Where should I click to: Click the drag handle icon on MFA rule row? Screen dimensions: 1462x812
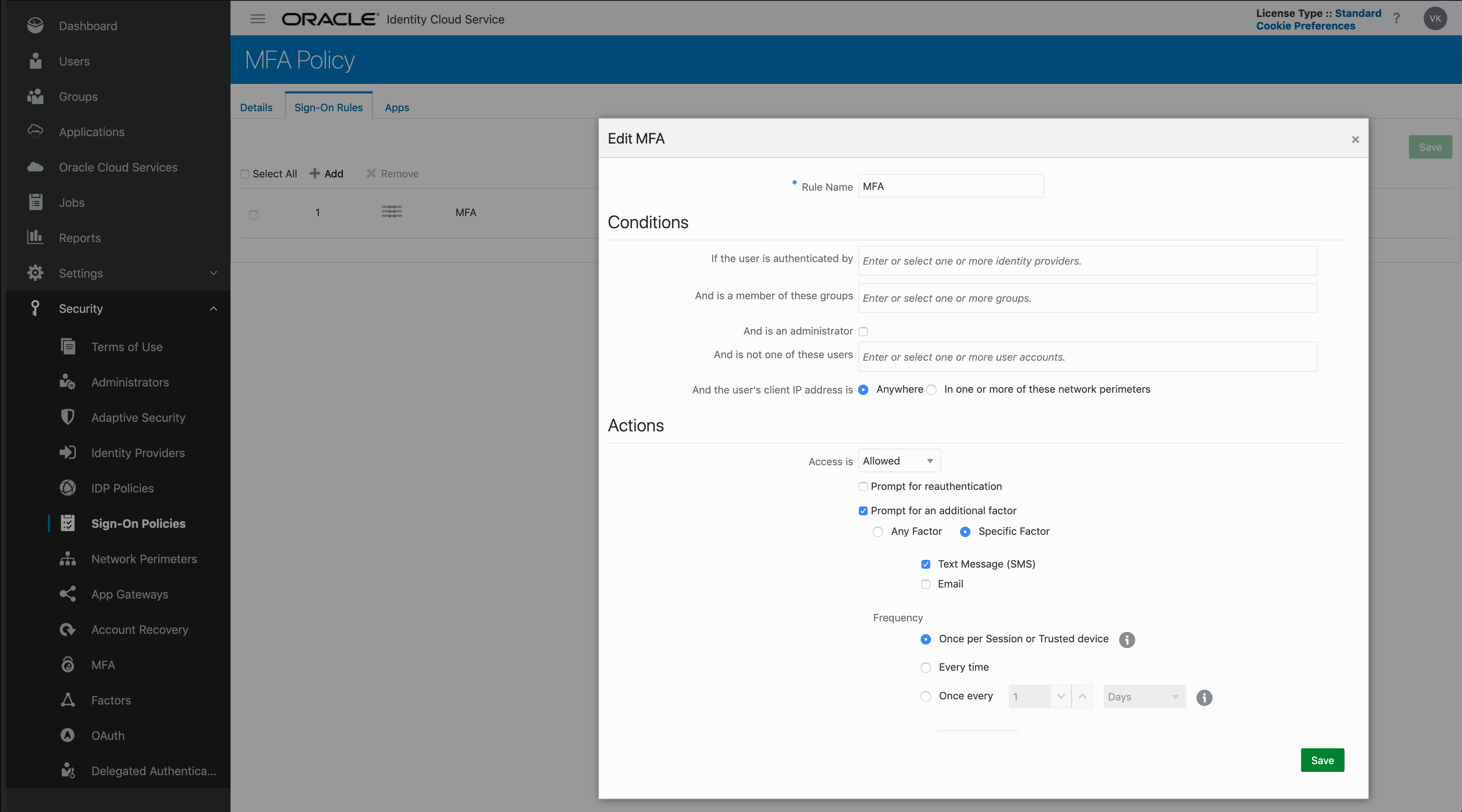(x=391, y=212)
